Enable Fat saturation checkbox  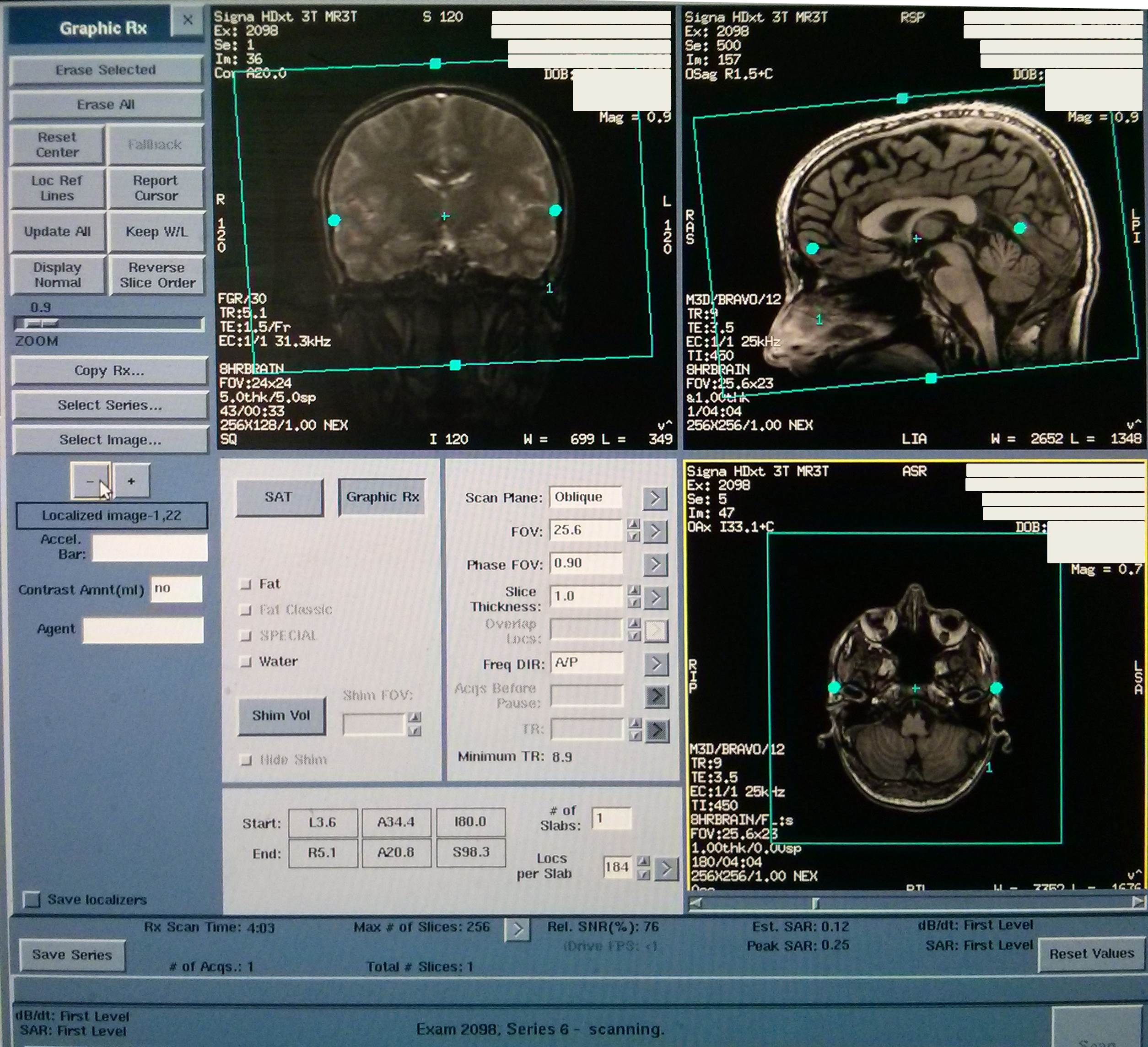(x=246, y=584)
